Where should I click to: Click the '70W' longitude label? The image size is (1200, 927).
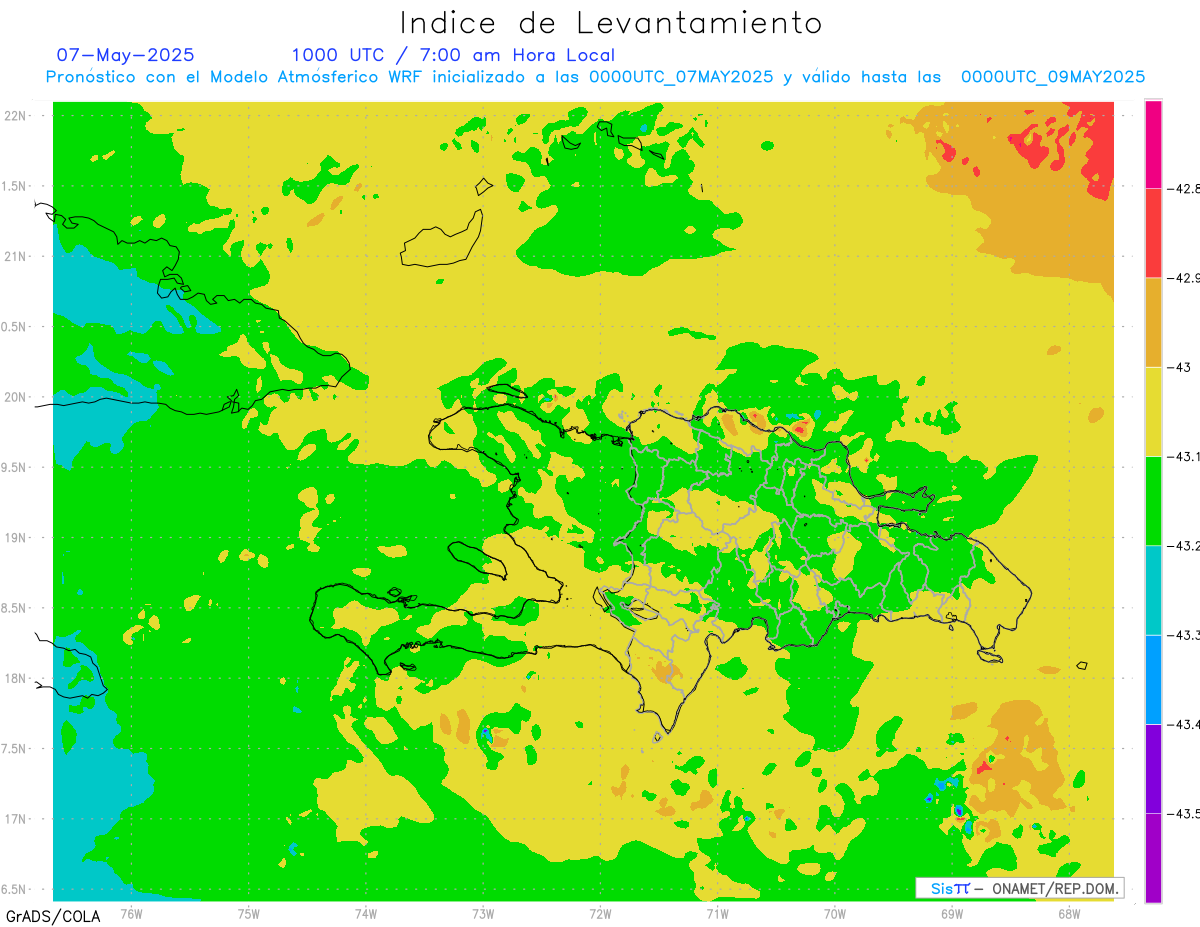point(835,913)
